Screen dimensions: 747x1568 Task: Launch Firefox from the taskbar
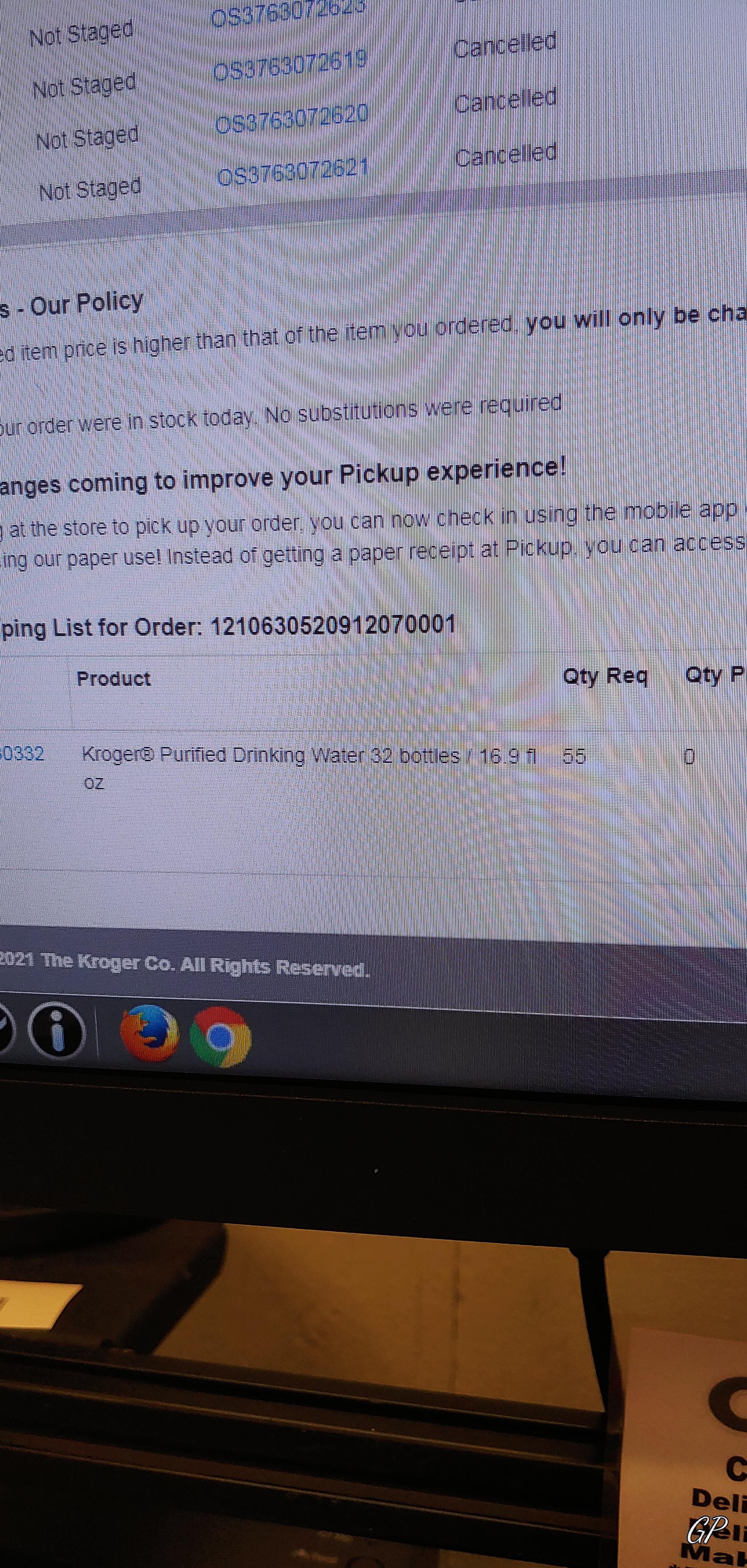(x=150, y=1033)
